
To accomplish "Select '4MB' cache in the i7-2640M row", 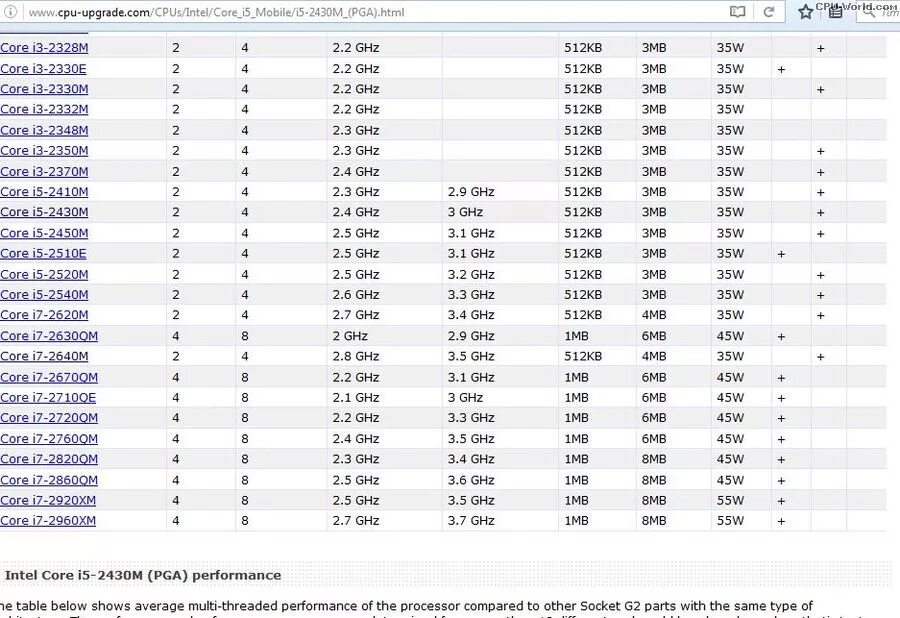I will [654, 356].
